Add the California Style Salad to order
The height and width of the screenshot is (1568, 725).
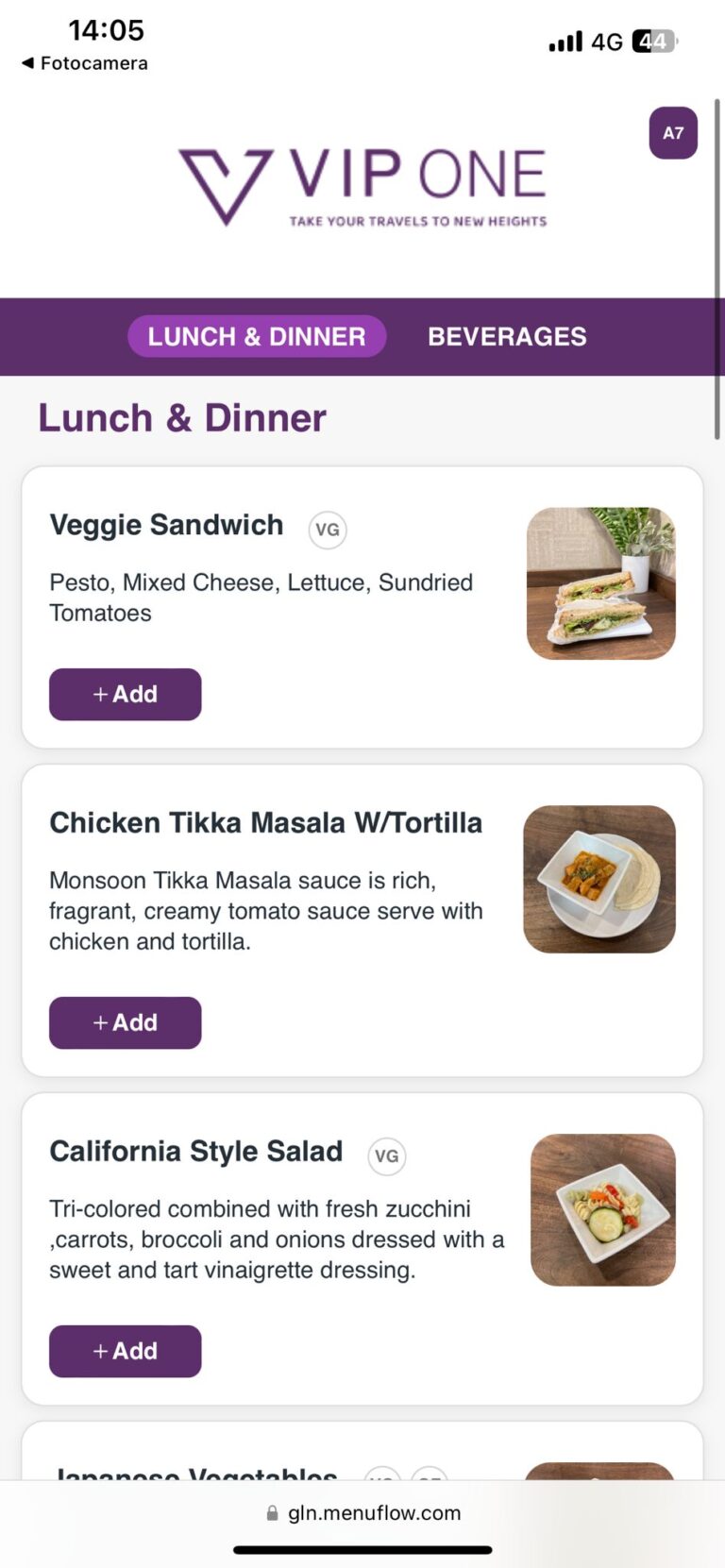126,1352
